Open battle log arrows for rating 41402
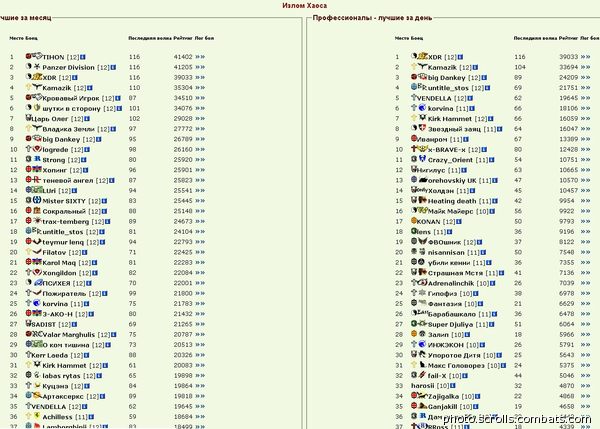The image size is (600, 429). pyautogui.click(x=200, y=57)
